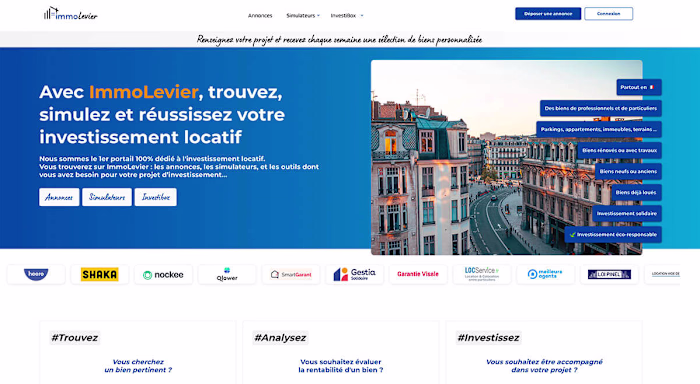This screenshot has height=384, width=700.
Task: Click the #Investissez card heading
Action: click(488, 338)
